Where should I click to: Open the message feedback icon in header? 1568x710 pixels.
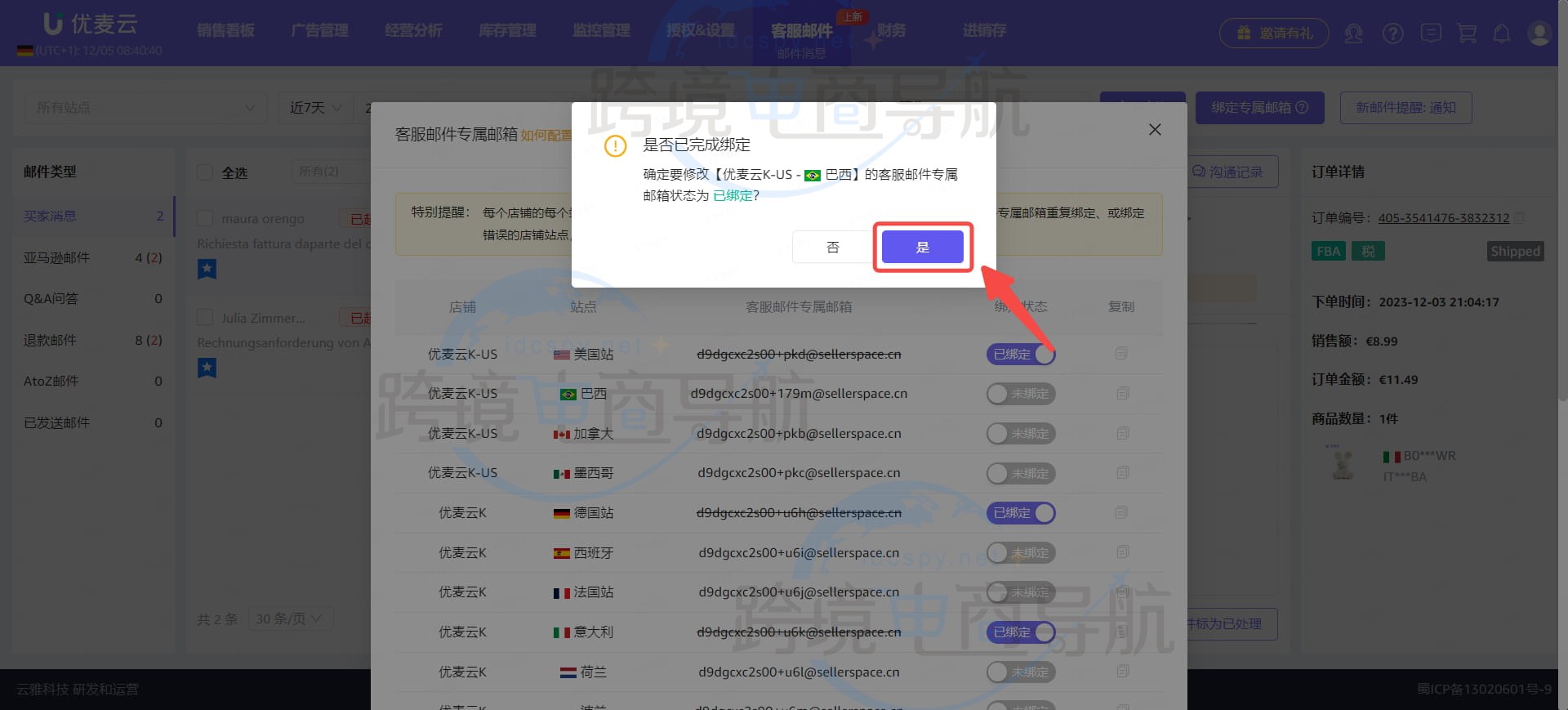[1431, 33]
